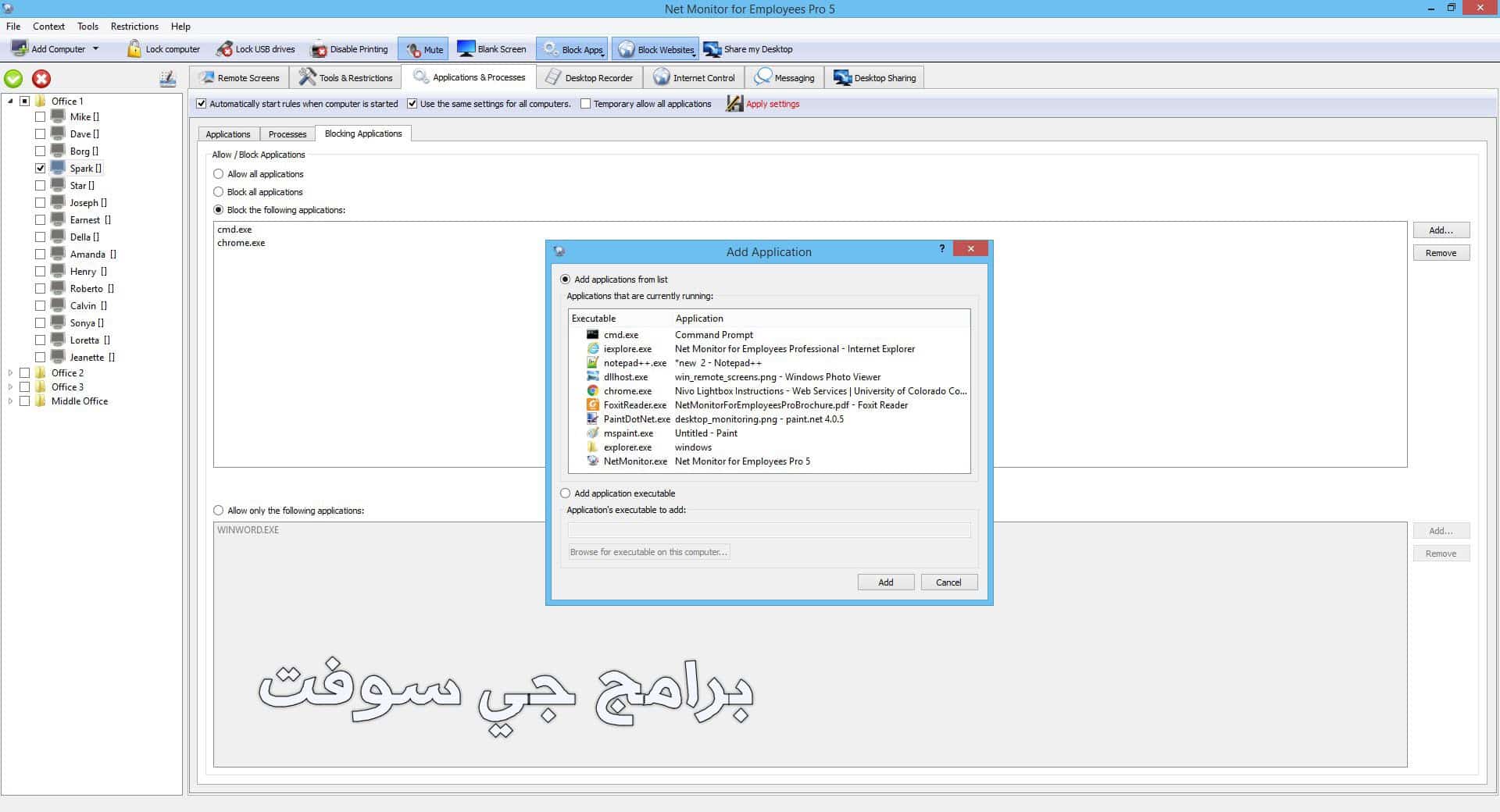
Task: Enable Temporary allow all applications checkbox
Action: coord(585,103)
